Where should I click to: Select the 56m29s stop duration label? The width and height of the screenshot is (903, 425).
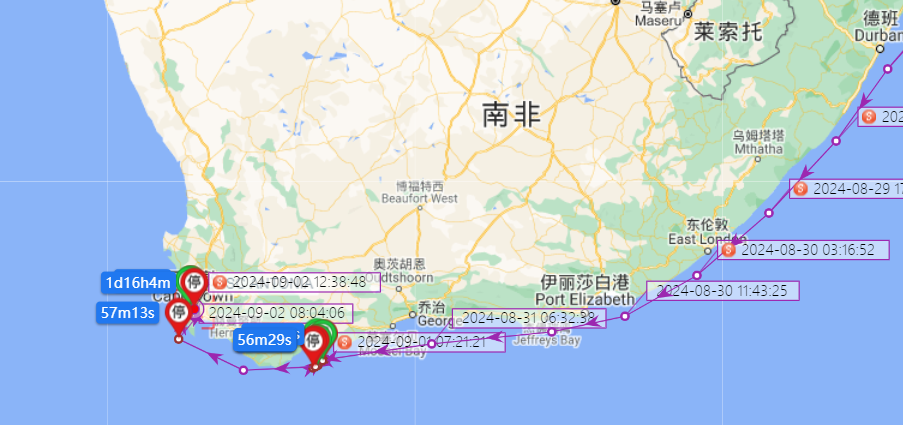pos(265,340)
